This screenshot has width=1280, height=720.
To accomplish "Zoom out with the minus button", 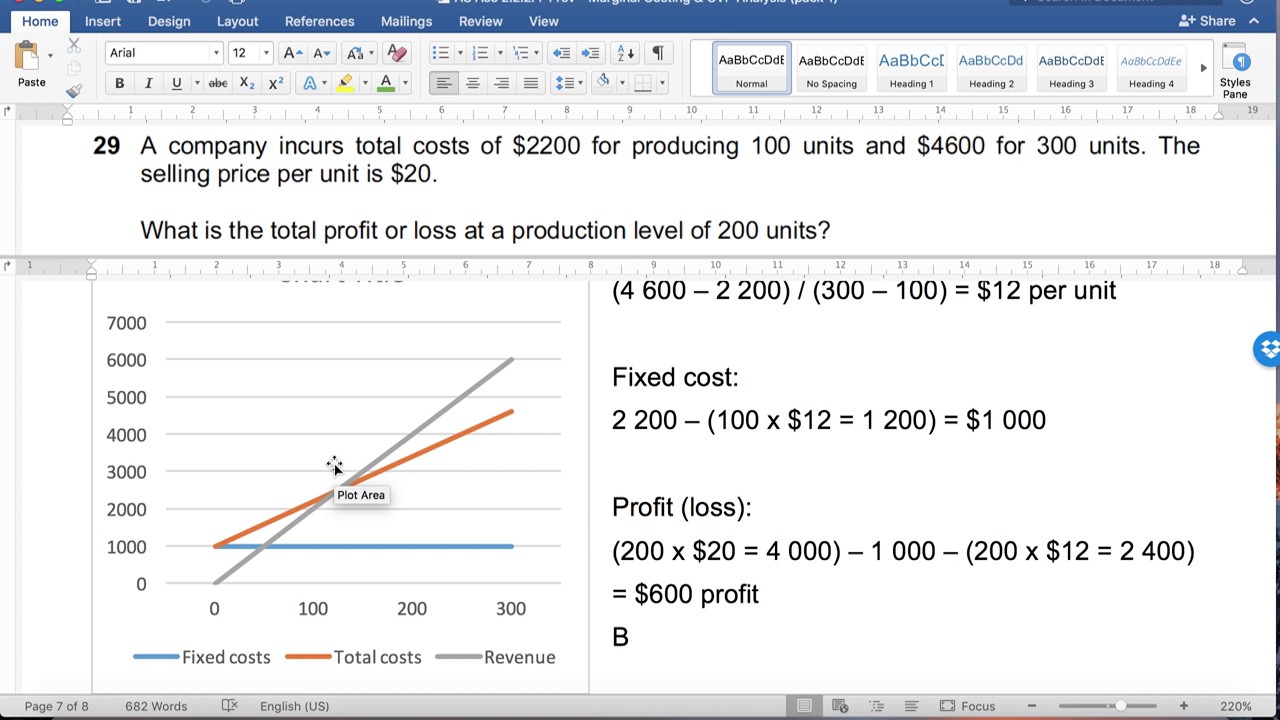I will (x=1031, y=706).
